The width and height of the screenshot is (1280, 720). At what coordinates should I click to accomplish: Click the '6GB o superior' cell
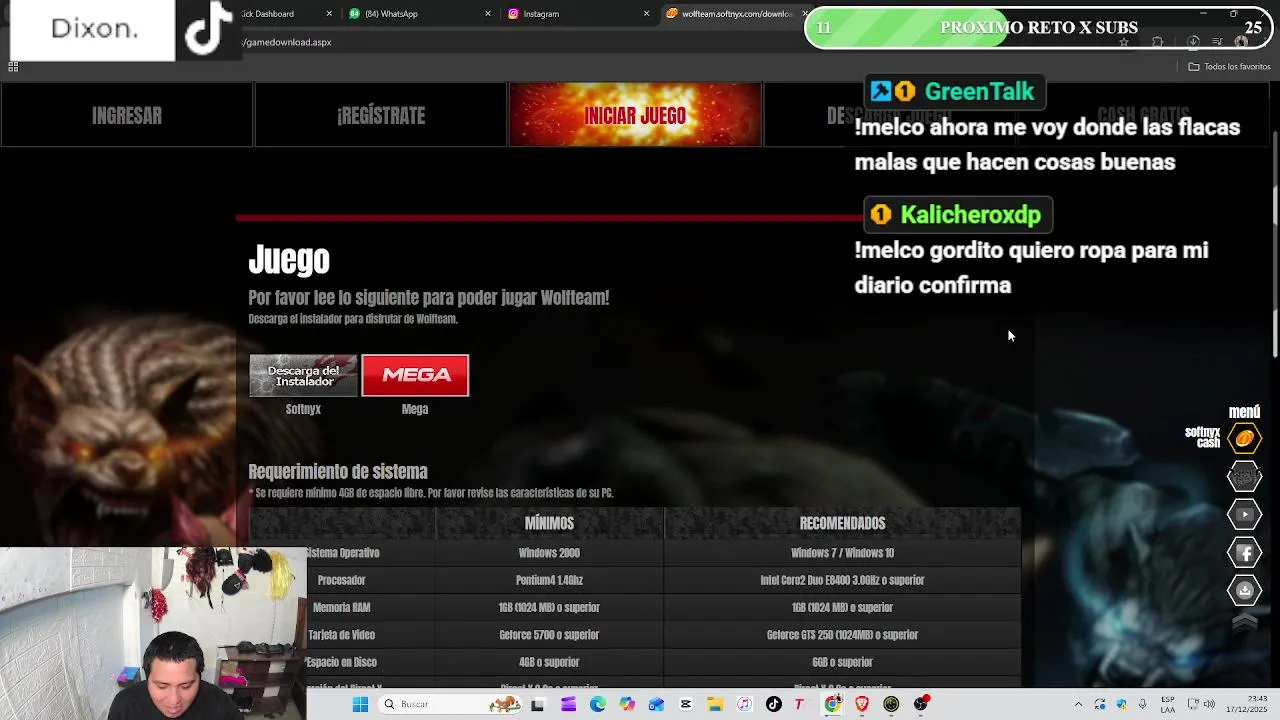842,662
